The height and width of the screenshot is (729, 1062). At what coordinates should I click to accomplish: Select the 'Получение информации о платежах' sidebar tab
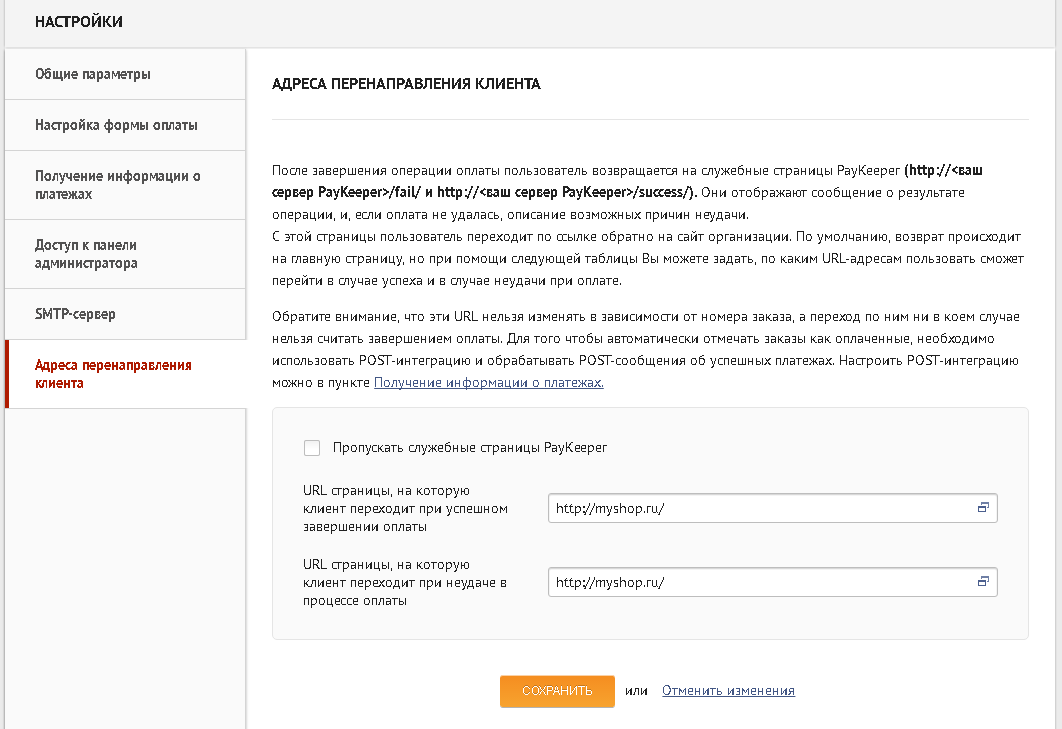click(118, 185)
